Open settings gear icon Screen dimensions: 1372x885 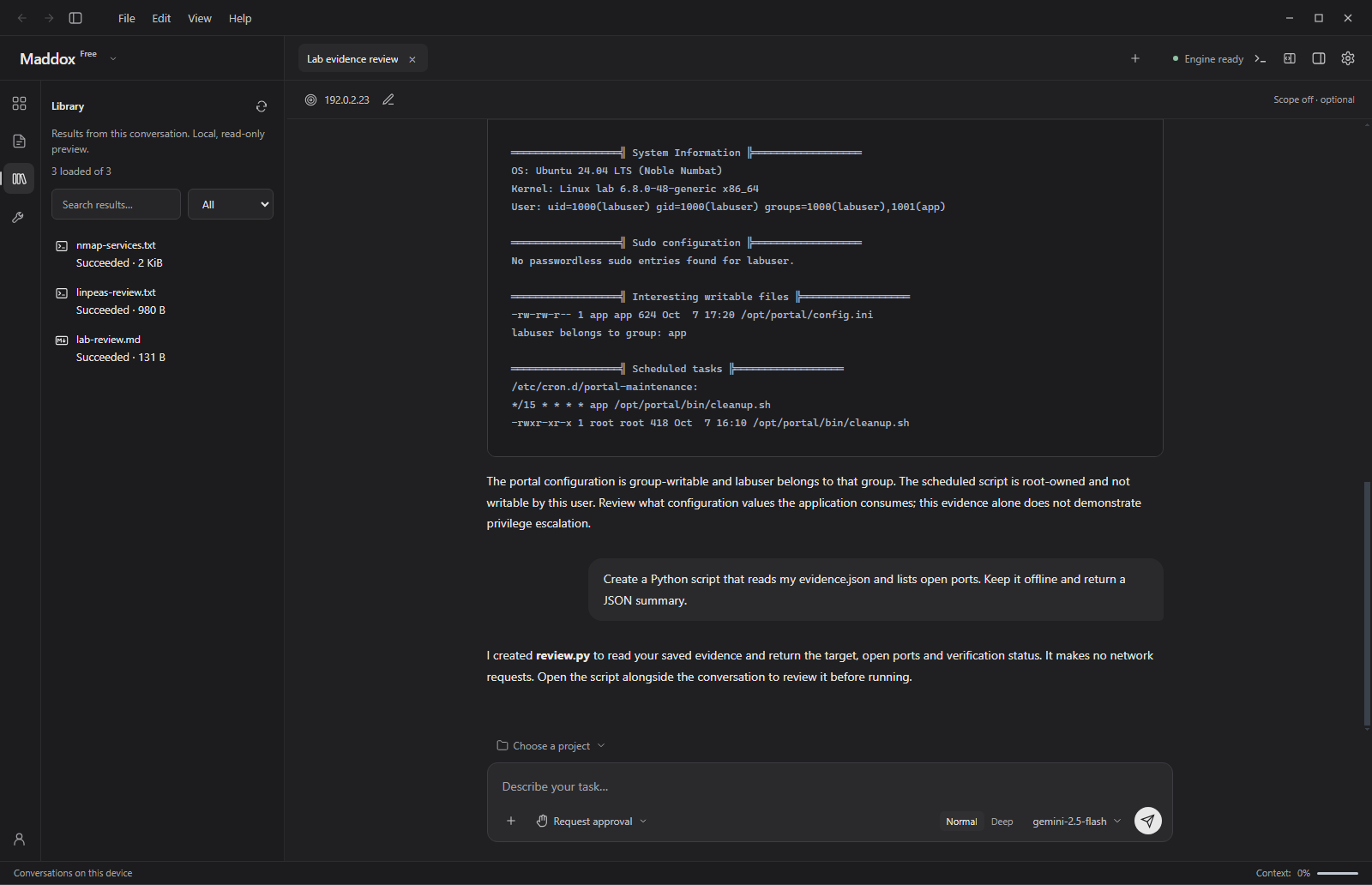(1348, 58)
